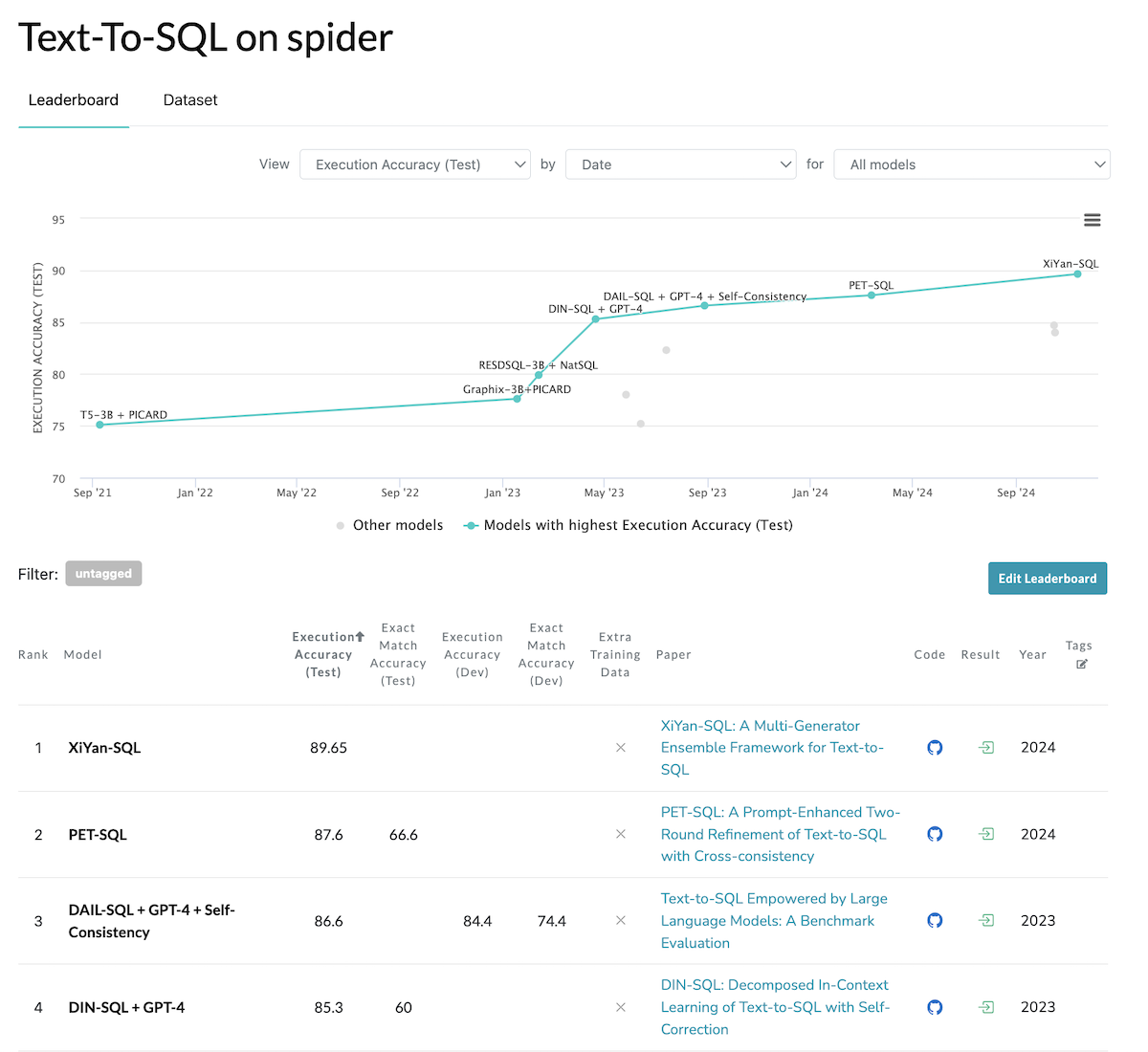Viewport: 1148px width, 1052px height.
Task: Open the chart hamburger menu icon
Action: point(1092,220)
